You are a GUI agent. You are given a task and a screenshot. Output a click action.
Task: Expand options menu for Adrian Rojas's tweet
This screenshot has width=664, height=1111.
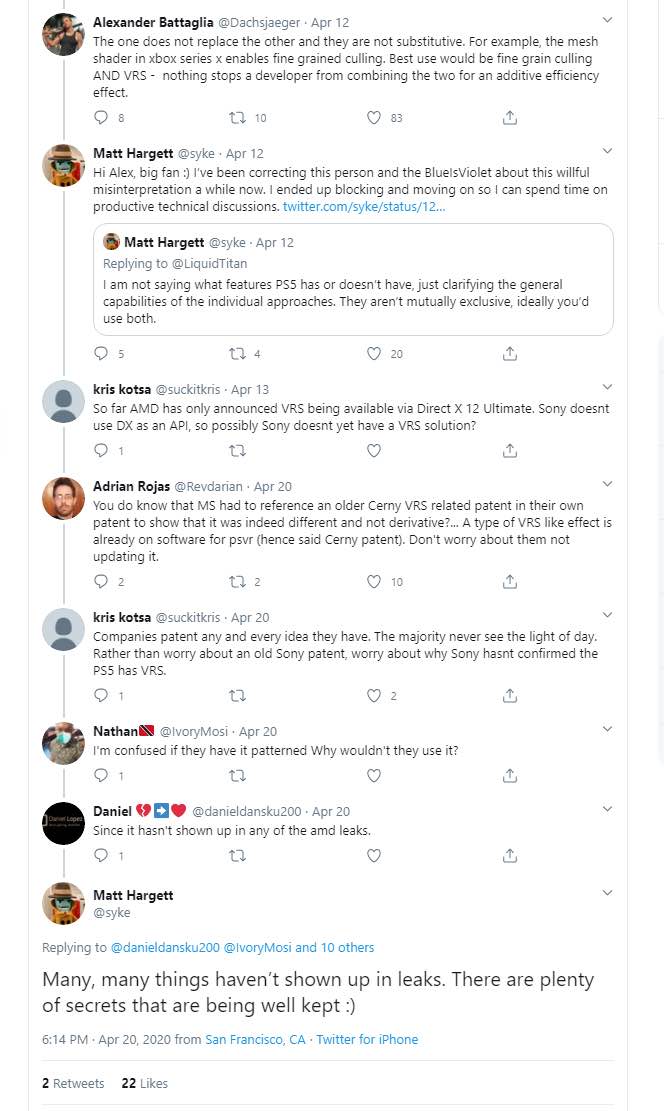coord(607,485)
